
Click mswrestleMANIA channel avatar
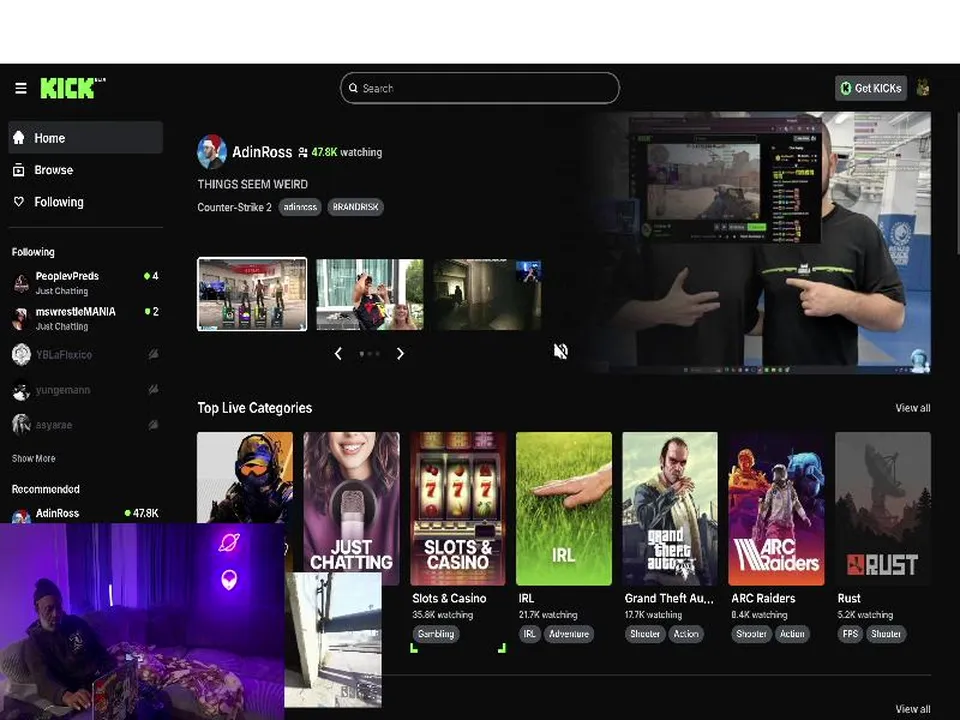pos(21,318)
